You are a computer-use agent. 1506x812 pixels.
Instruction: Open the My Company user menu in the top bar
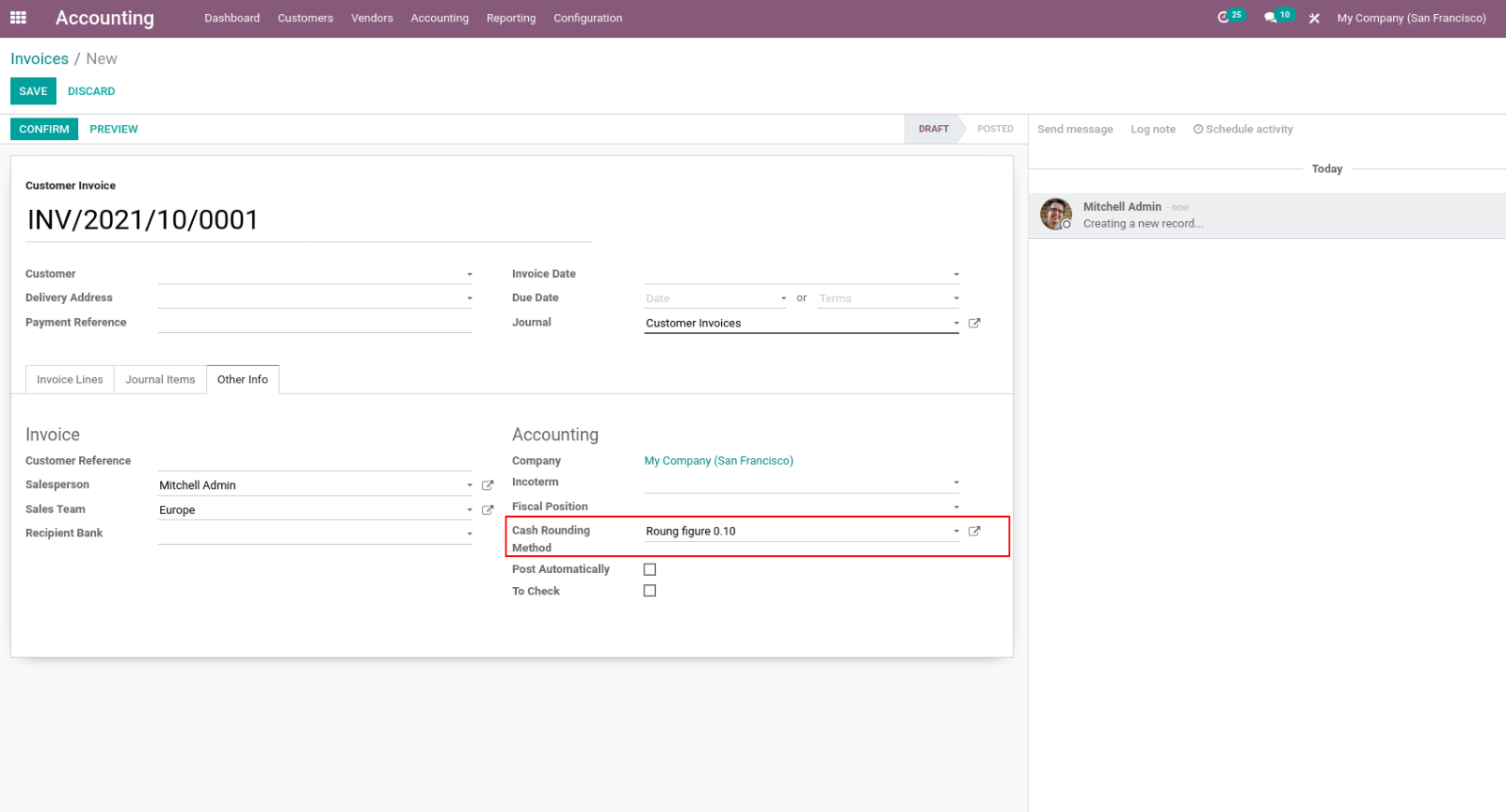1412,18
